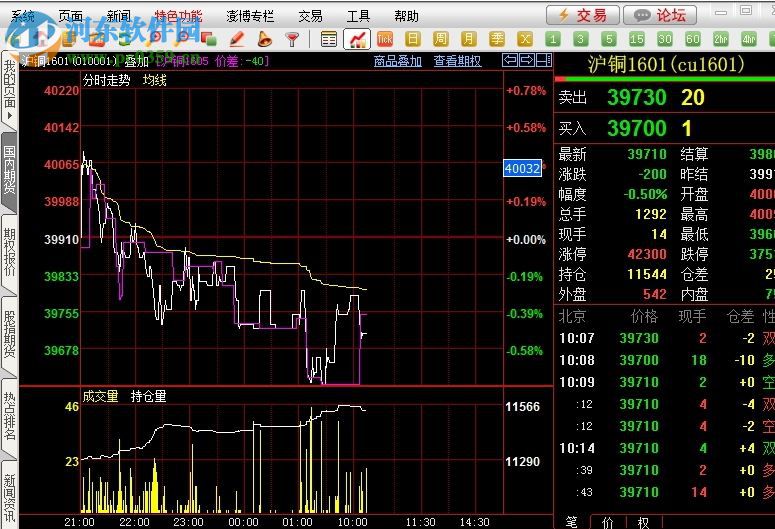Select the 5-minute period button
Image resolution: width=775 pixels, height=529 pixels.
(609, 39)
